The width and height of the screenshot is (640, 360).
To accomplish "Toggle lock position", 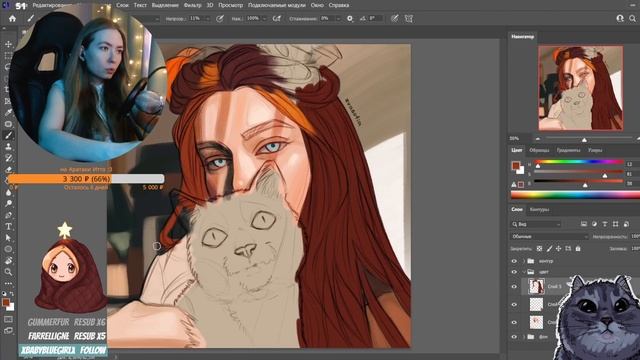I will pyautogui.click(x=558, y=249).
